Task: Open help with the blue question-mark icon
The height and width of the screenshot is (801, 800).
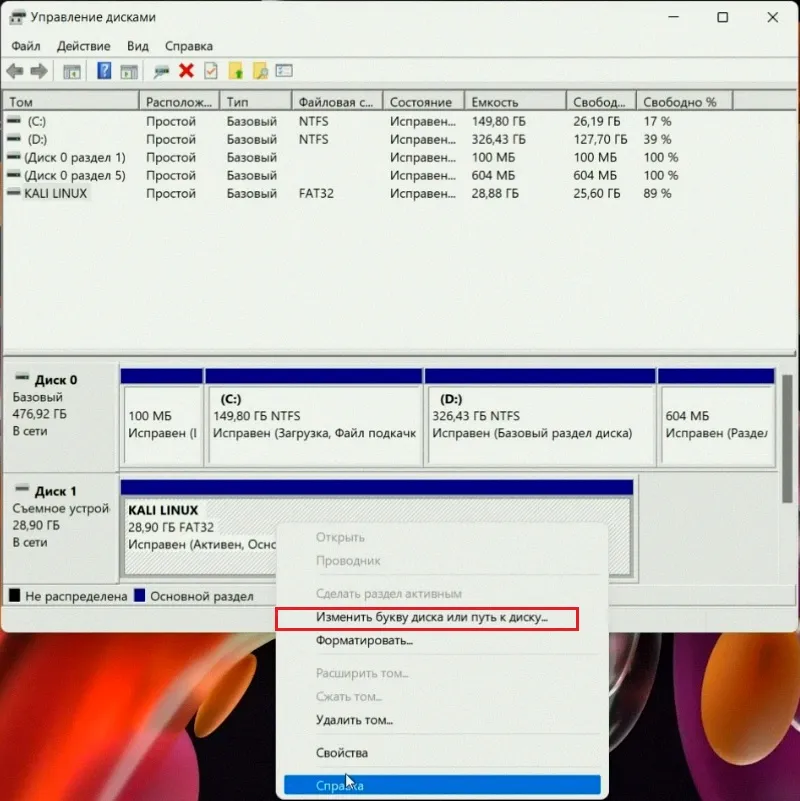Action: (104, 70)
